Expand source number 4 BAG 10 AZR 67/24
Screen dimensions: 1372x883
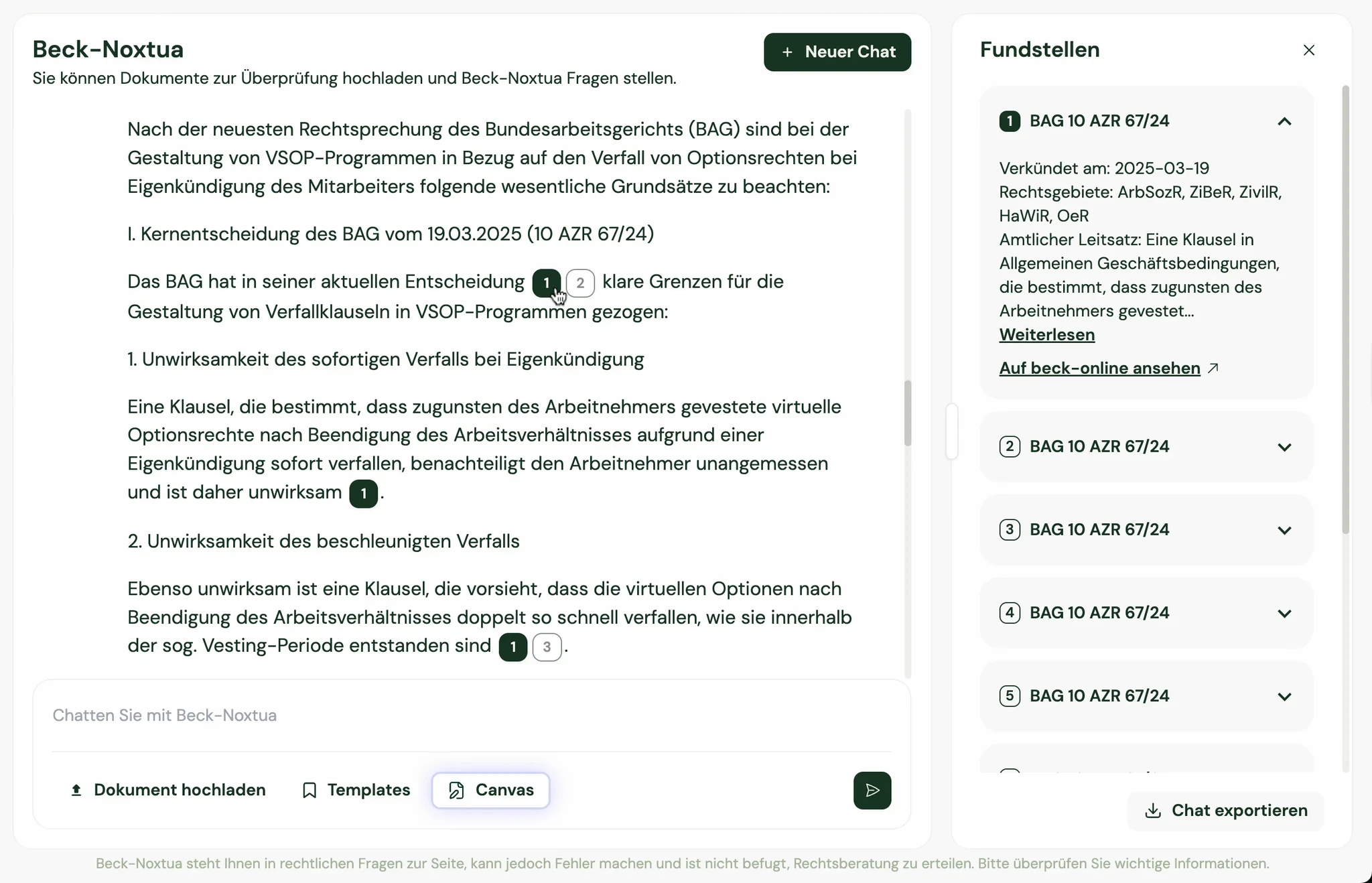[x=1284, y=613]
